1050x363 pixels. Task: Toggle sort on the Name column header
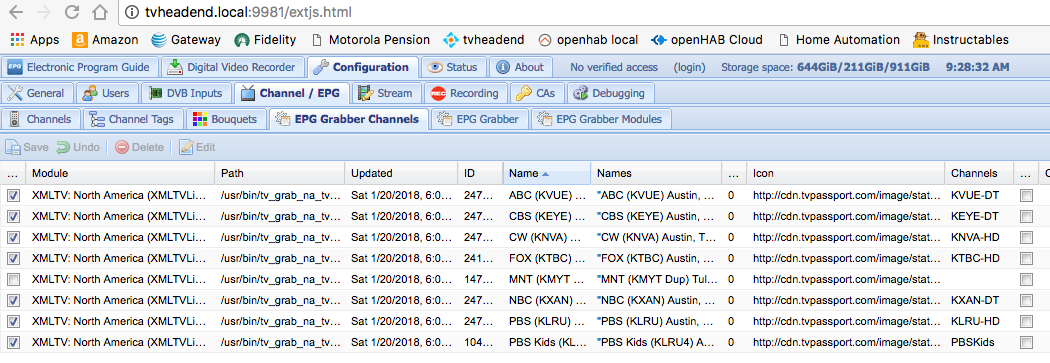point(546,173)
